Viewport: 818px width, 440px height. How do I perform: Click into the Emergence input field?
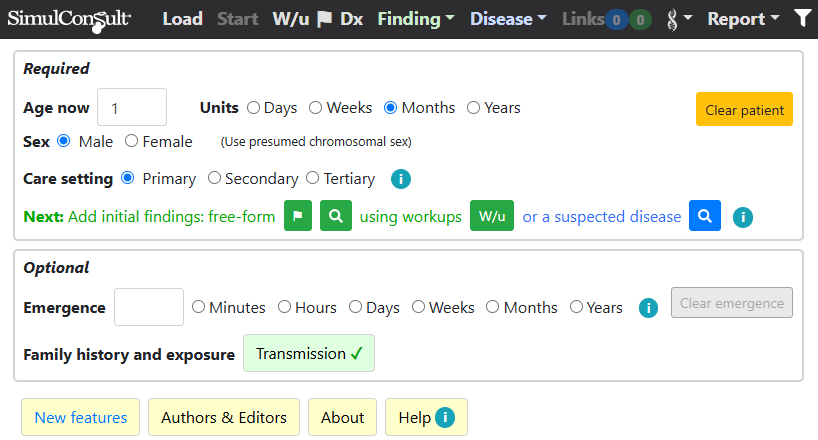[x=149, y=307]
